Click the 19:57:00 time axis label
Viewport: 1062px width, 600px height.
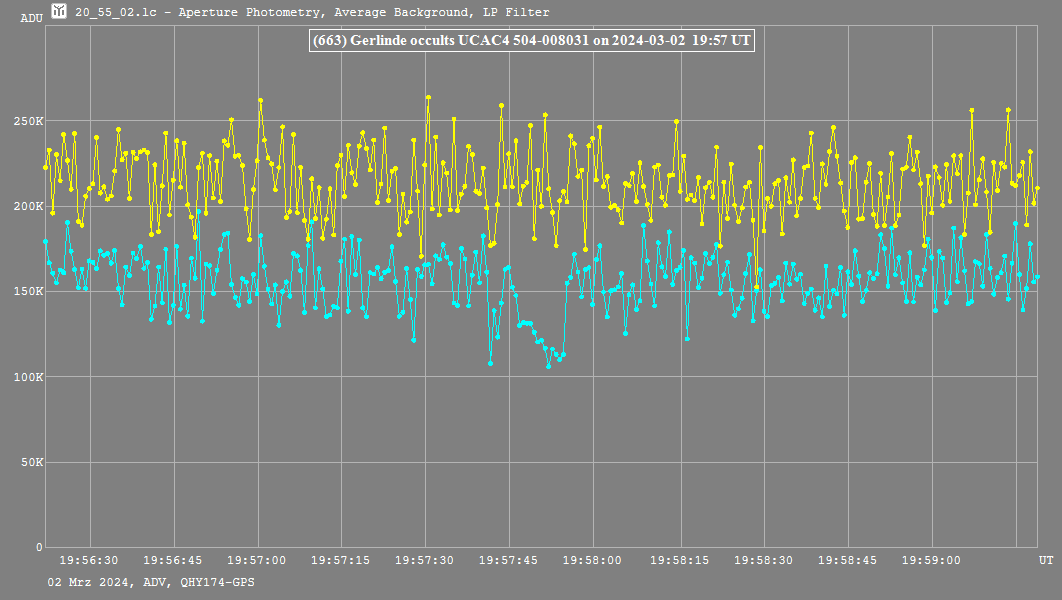coord(258,561)
